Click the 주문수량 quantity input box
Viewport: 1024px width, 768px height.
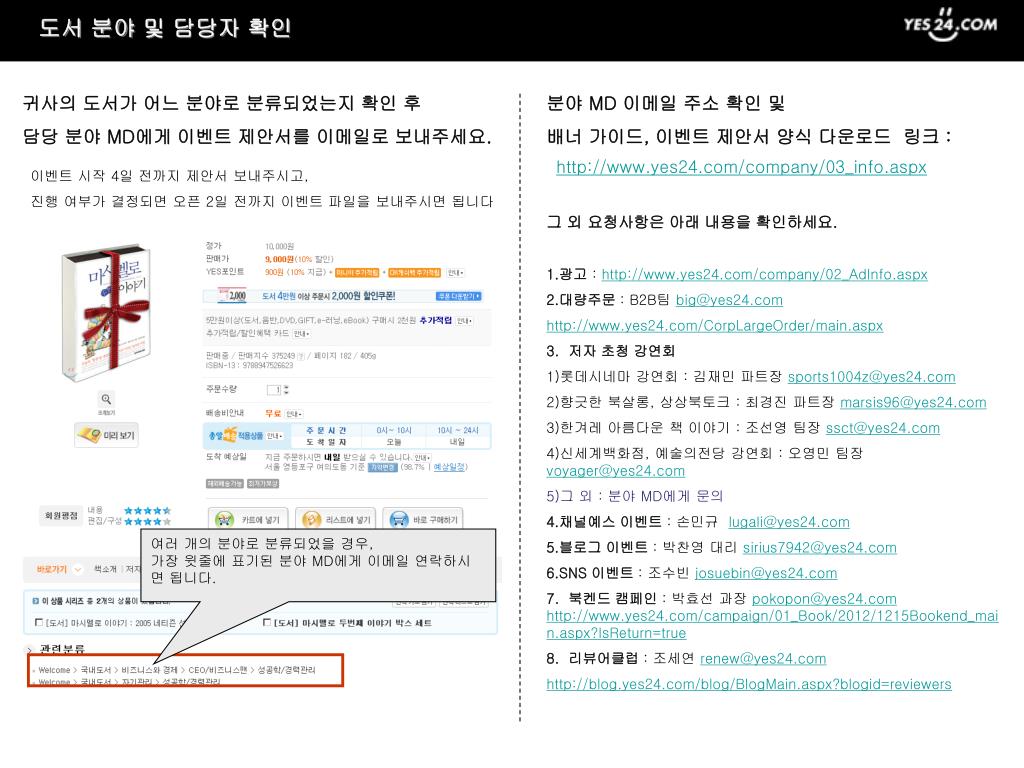[x=274, y=390]
